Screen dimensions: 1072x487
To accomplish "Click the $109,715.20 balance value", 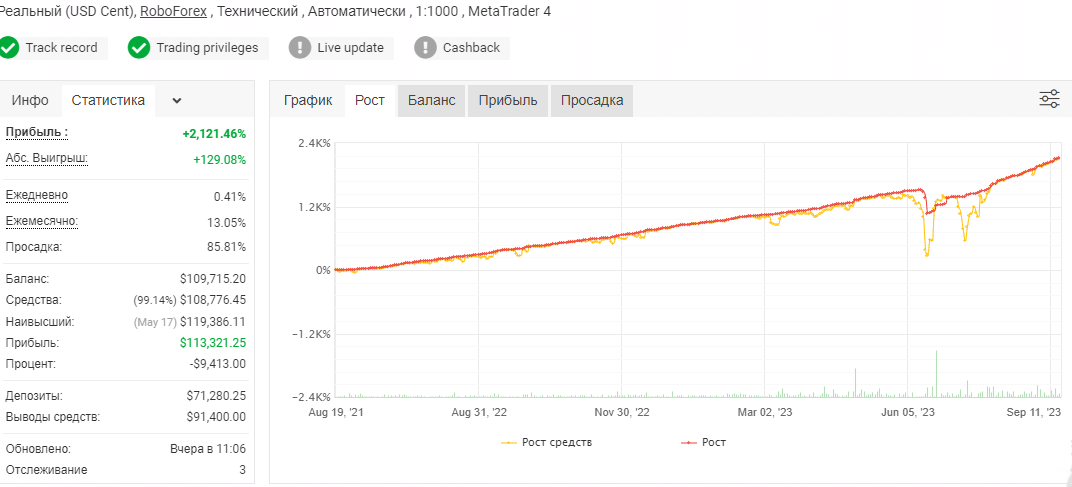I will tap(213, 279).
